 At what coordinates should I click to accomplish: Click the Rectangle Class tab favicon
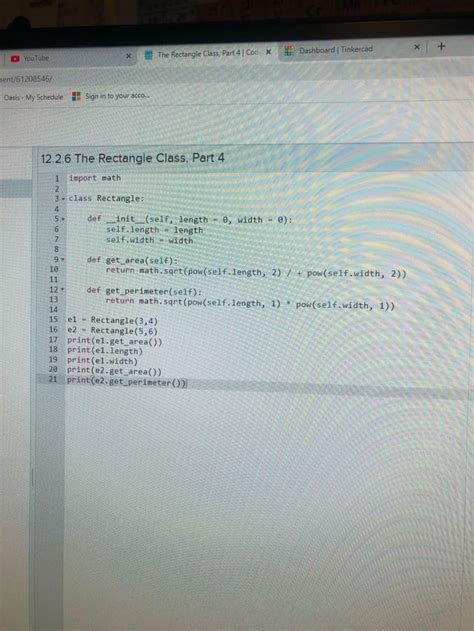tap(149, 55)
